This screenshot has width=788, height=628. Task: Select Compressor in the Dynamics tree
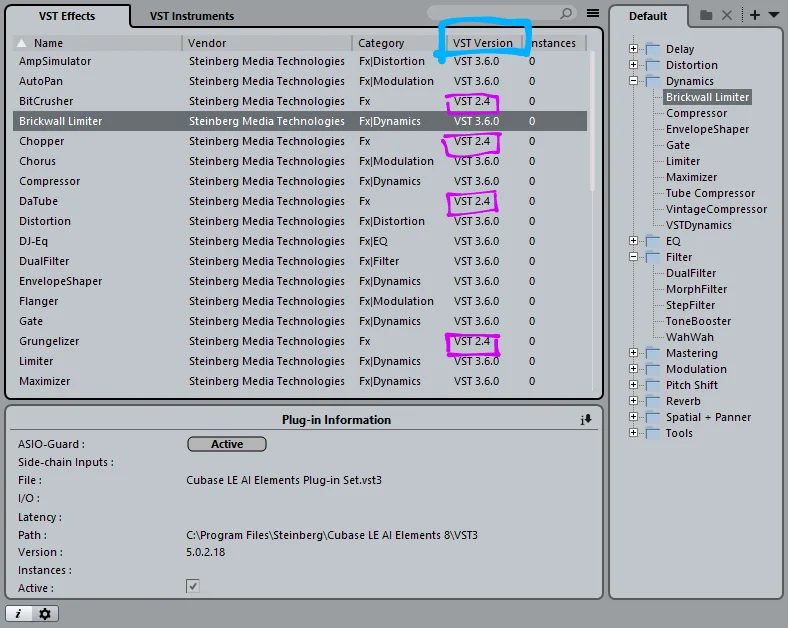[696, 113]
